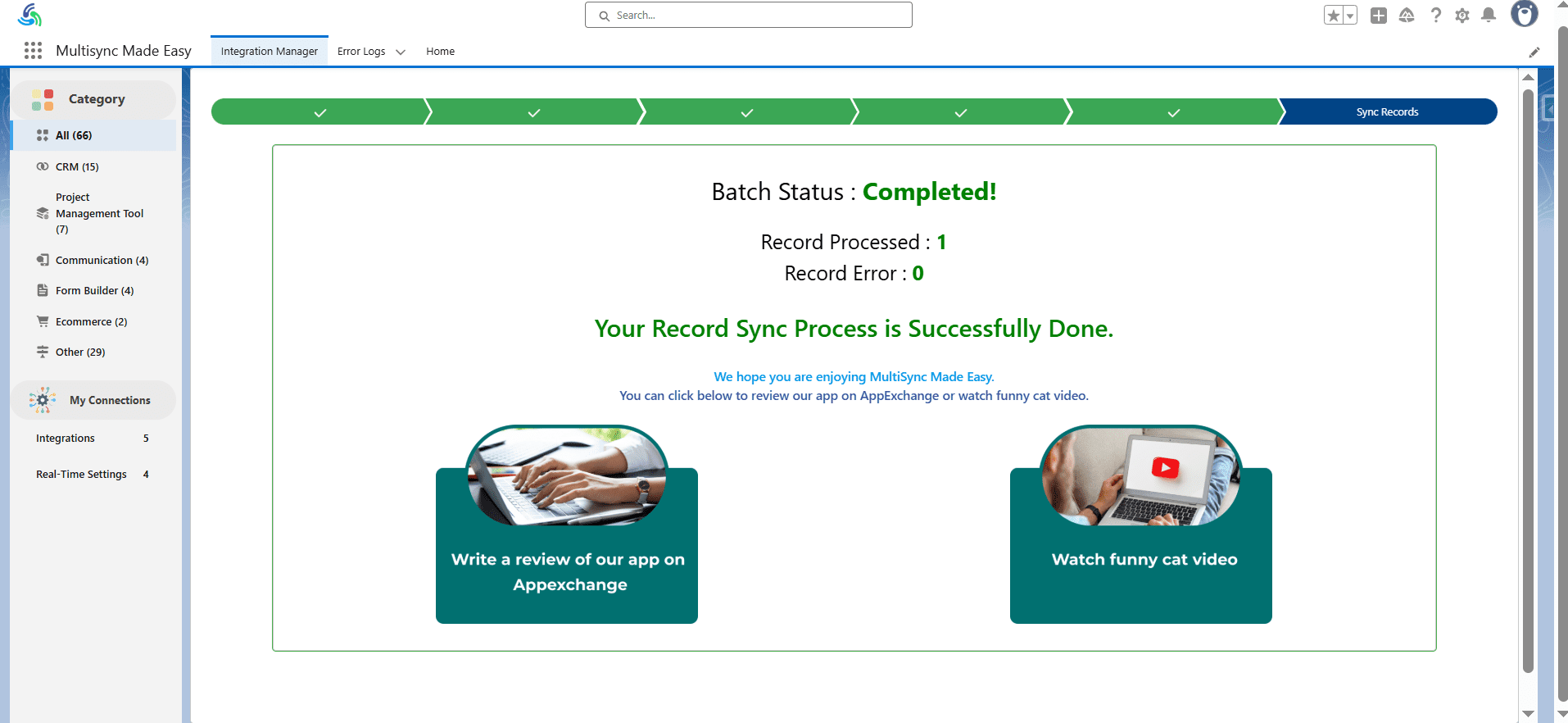Click the notifications bell icon
1568x723 pixels.
(1489, 15)
